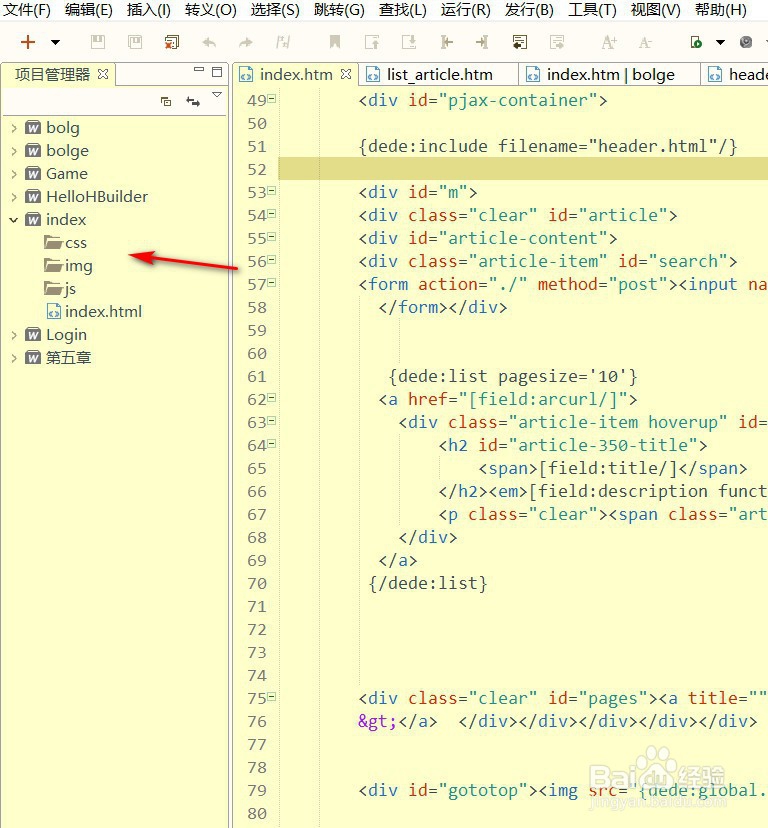Click the collapse all icon in project manager

coord(166,101)
